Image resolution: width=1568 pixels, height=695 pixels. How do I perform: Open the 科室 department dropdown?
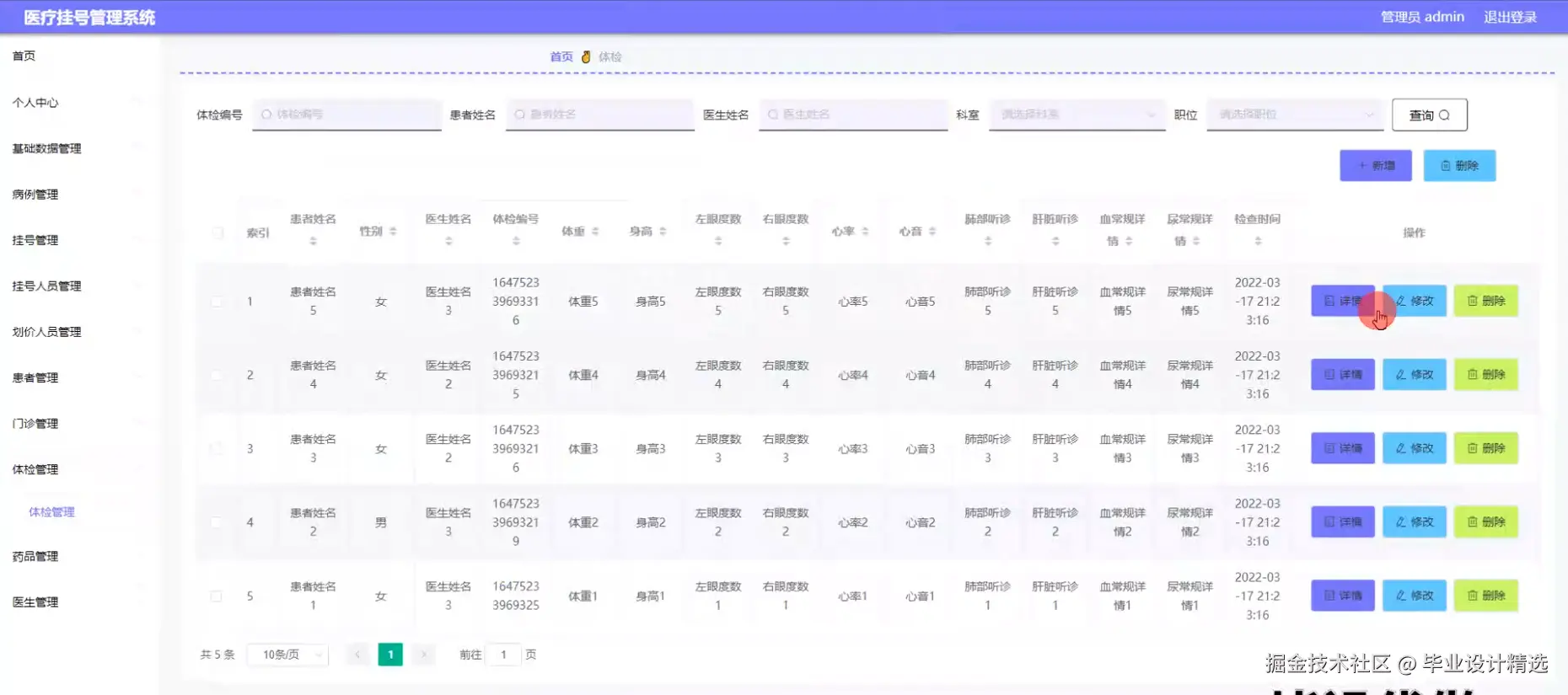coord(1077,115)
